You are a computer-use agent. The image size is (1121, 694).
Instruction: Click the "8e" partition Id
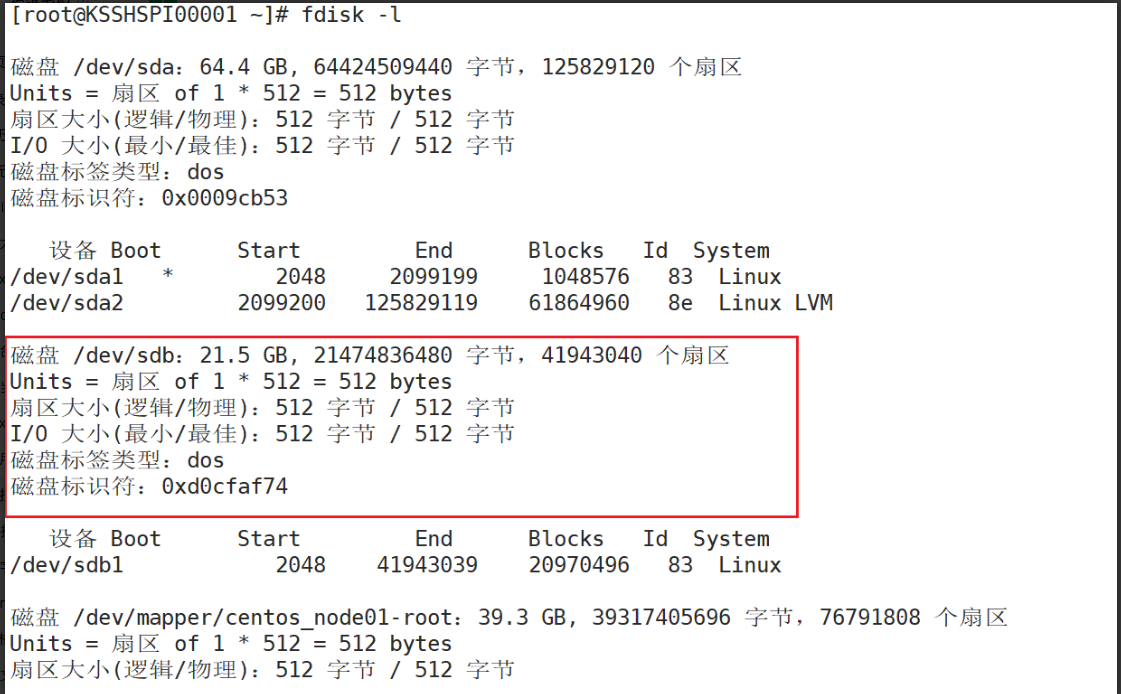tap(680, 303)
